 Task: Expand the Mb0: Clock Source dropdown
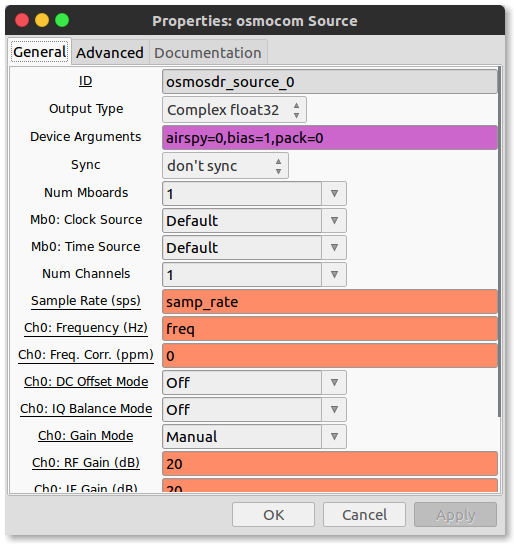point(334,221)
